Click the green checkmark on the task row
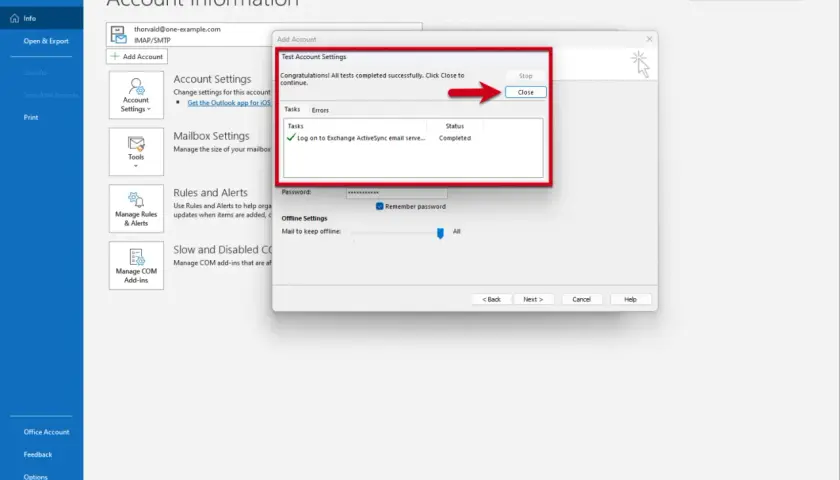 click(x=291, y=138)
